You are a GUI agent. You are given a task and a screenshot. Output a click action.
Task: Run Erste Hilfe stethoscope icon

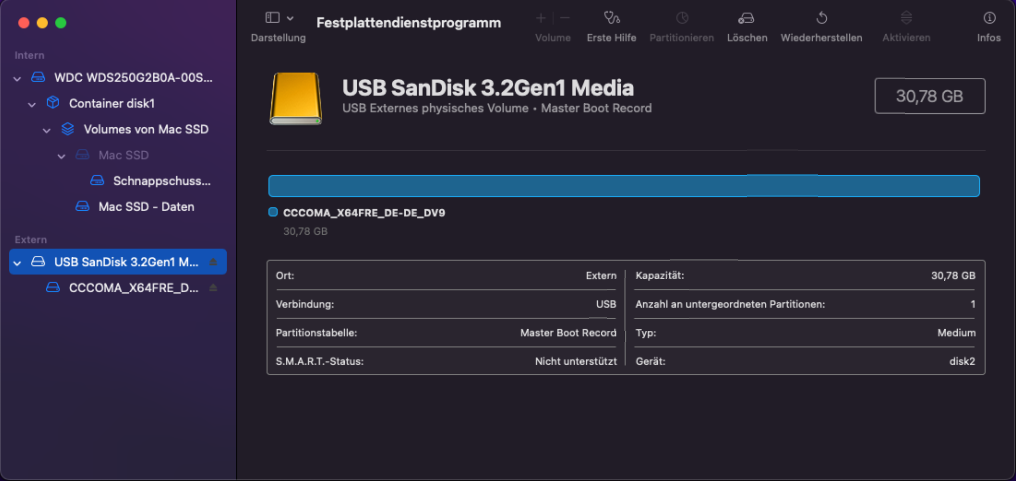(611, 18)
